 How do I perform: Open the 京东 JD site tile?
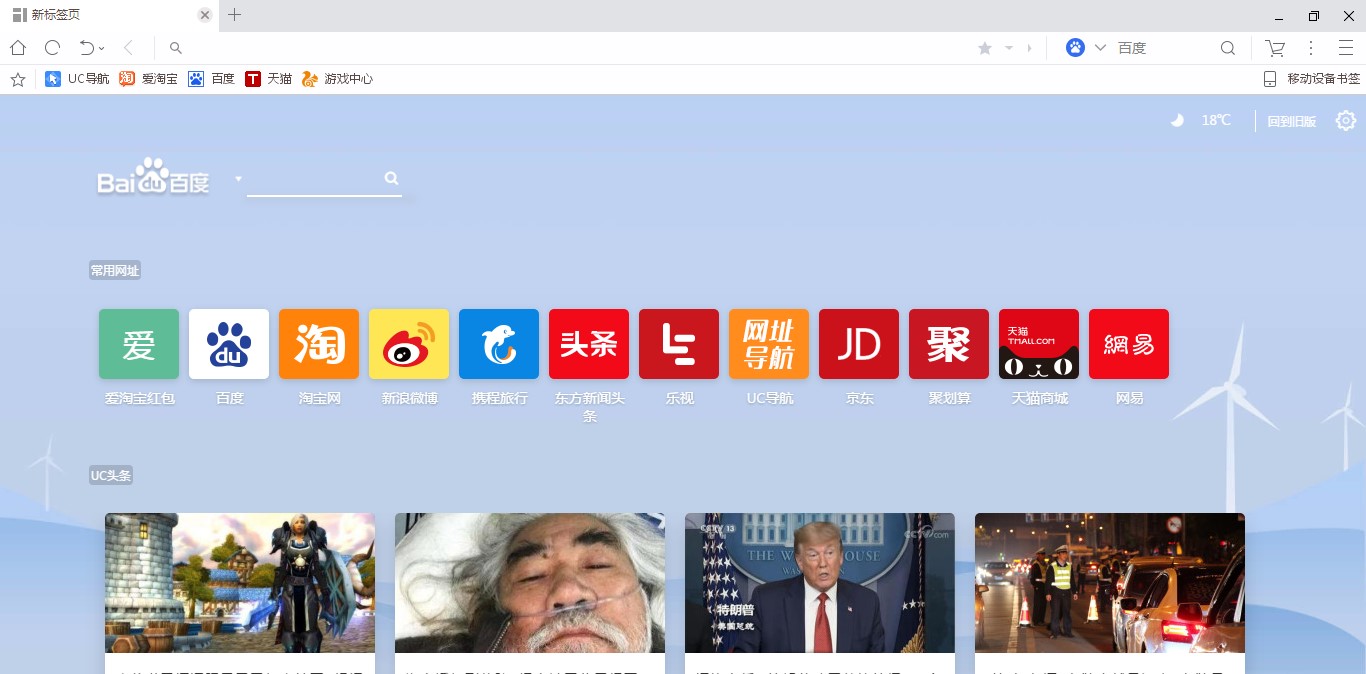(x=859, y=344)
